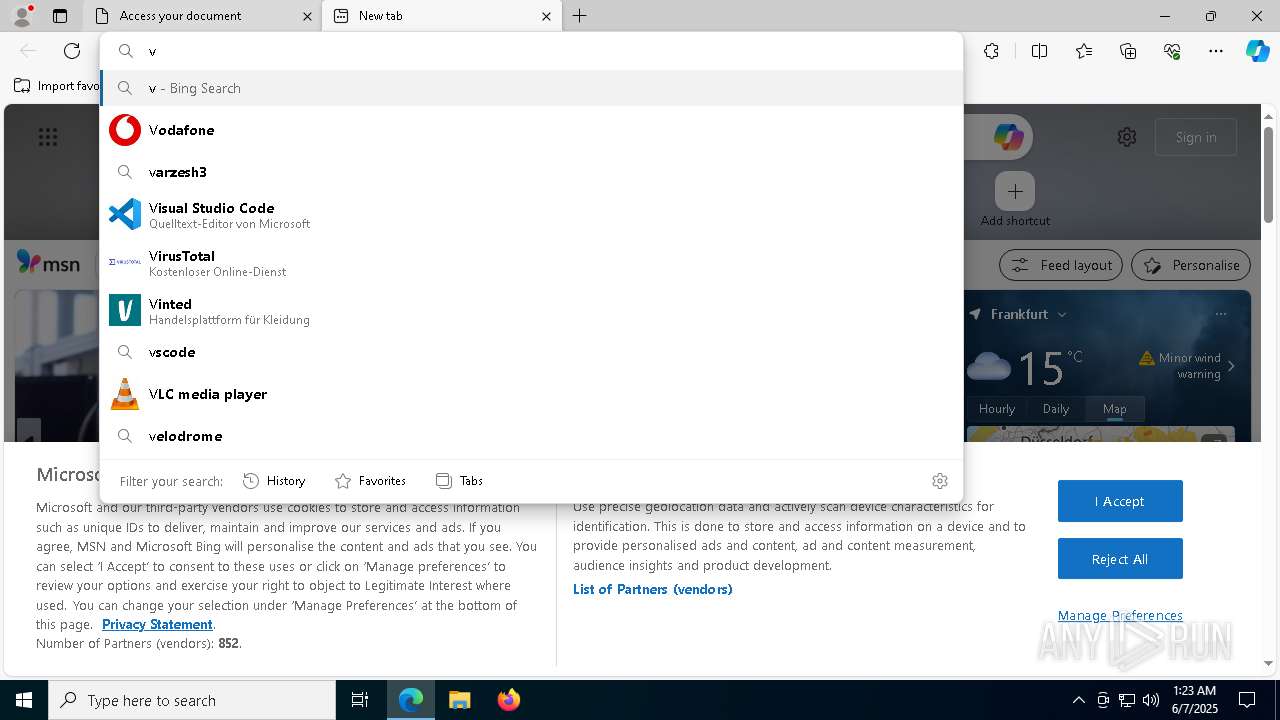Click the taskbar search box
Viewport: 1280px width, 720px height.
[192, 700]
